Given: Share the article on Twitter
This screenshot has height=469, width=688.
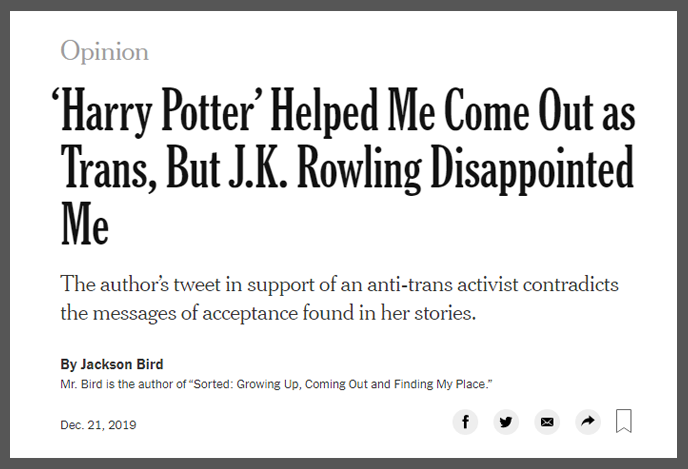Looking at the screenshot, I should [506, 422].
